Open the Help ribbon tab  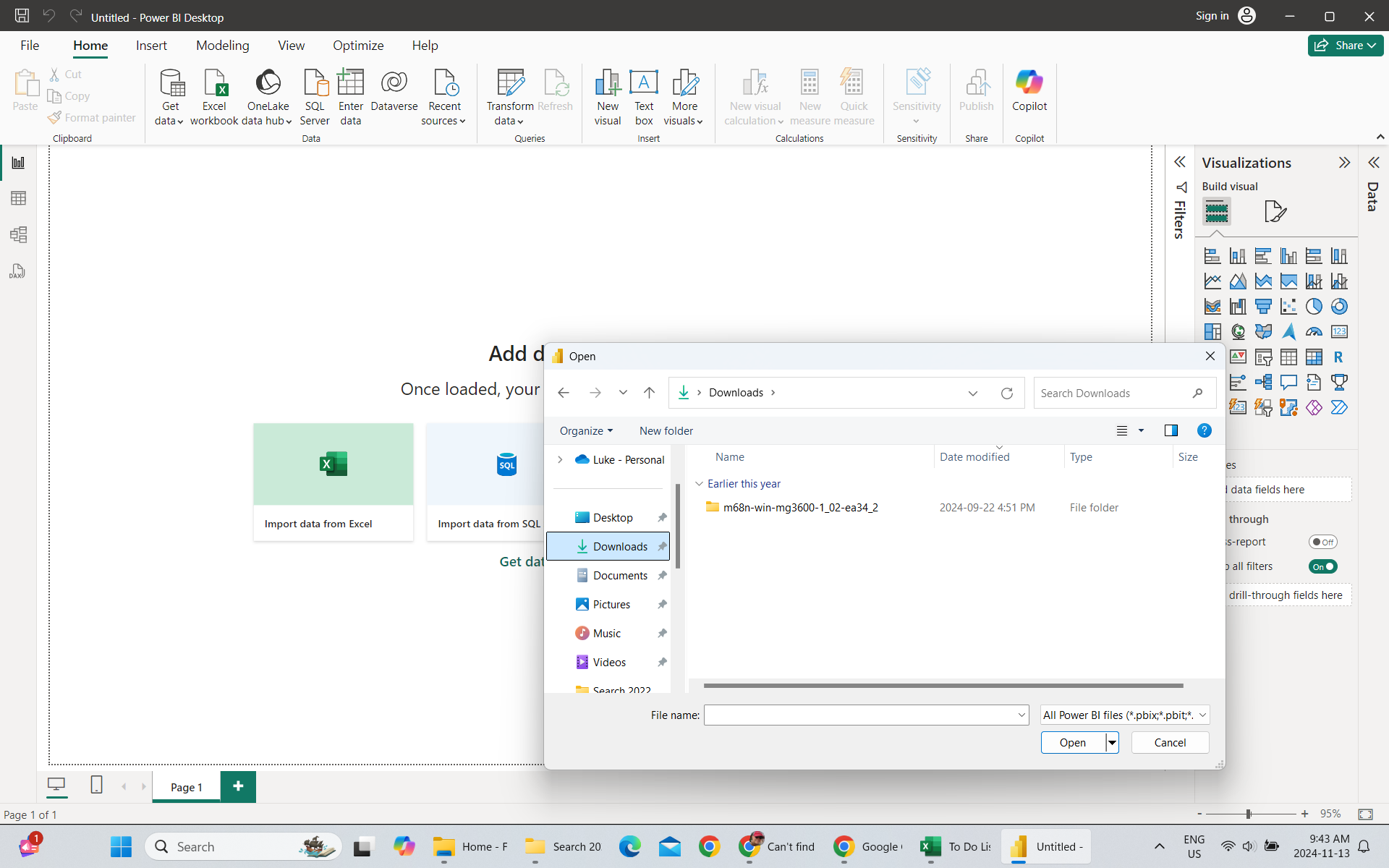pos(425,46)
